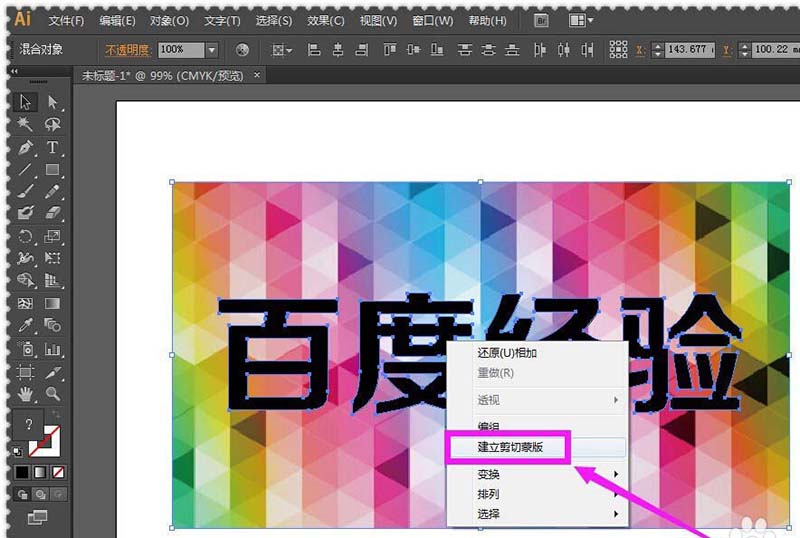Open the 窗口(W) menu
800x538 pixels.
pyautogui.click(x=433, y=21)
